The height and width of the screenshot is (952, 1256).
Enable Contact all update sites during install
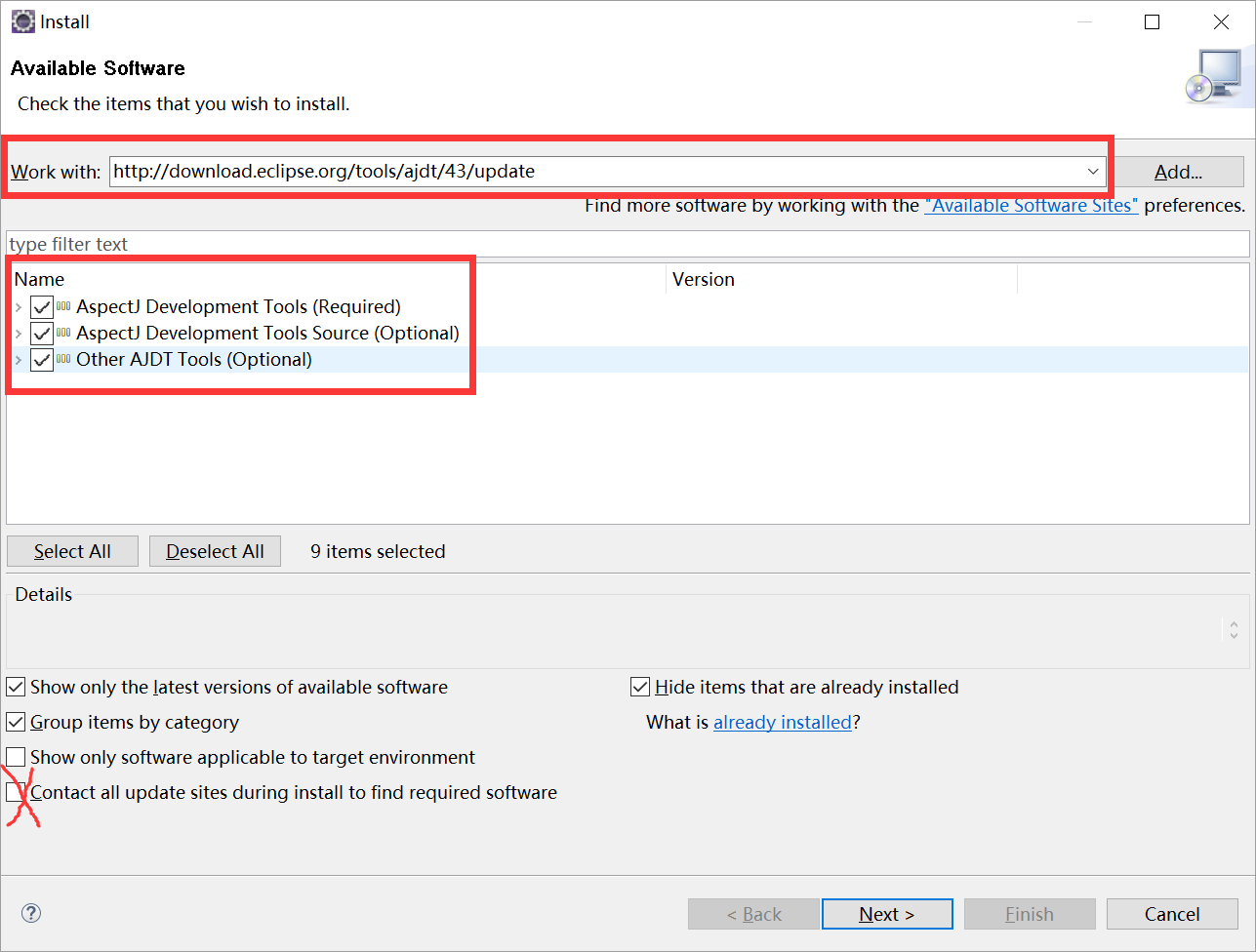point(16,792)
